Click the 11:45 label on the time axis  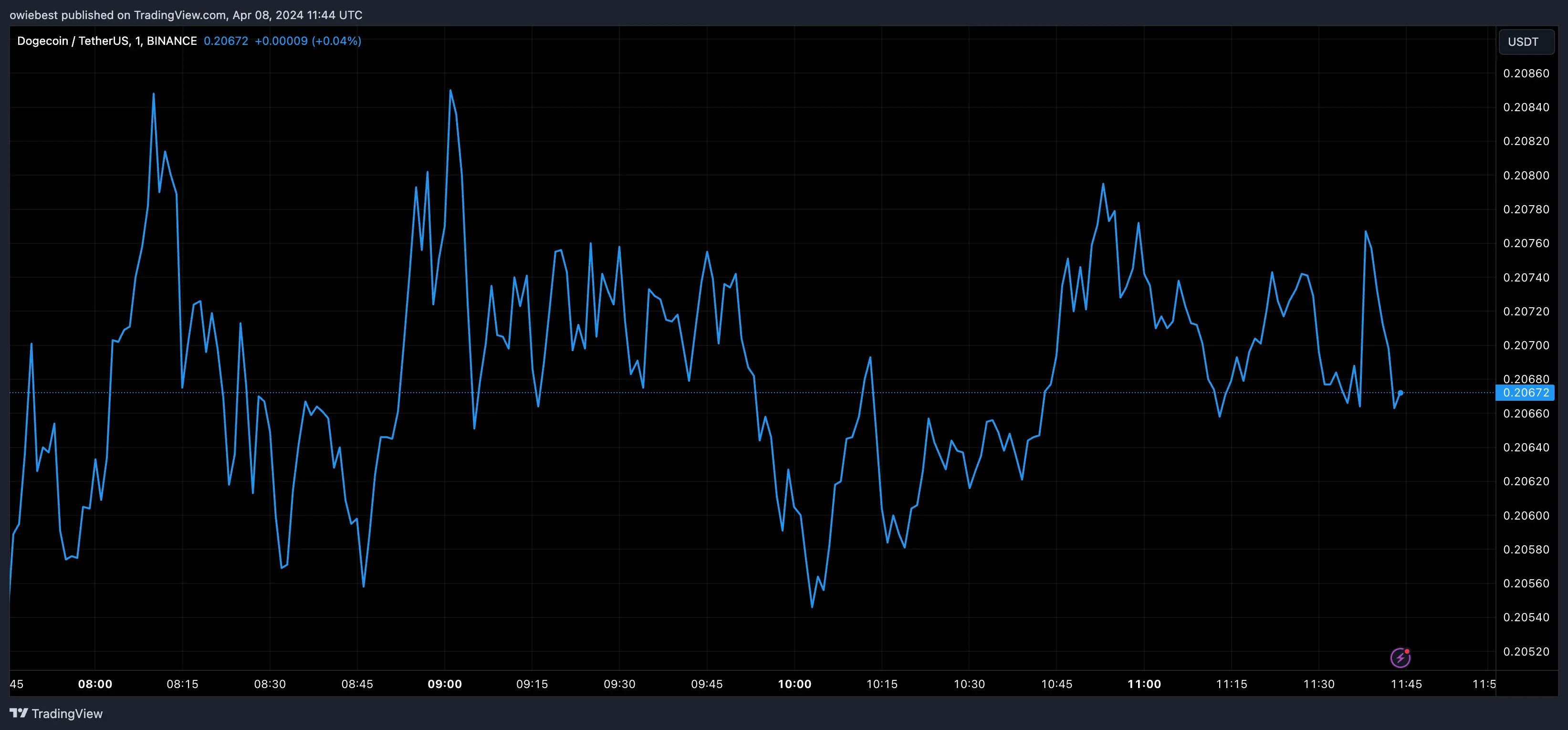[x=1407, y=684]
